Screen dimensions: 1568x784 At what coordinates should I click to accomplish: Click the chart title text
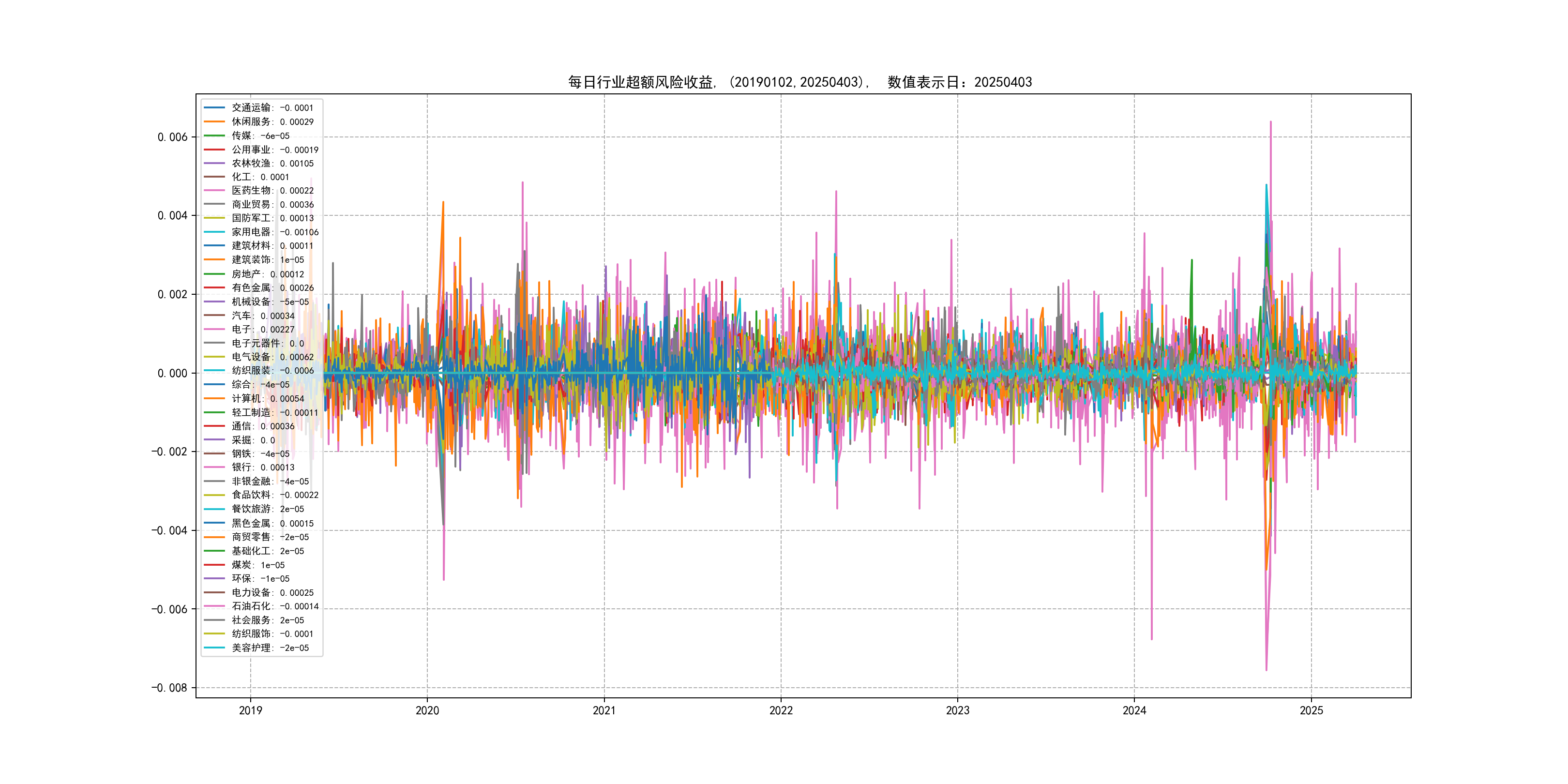tap(800, 82)
